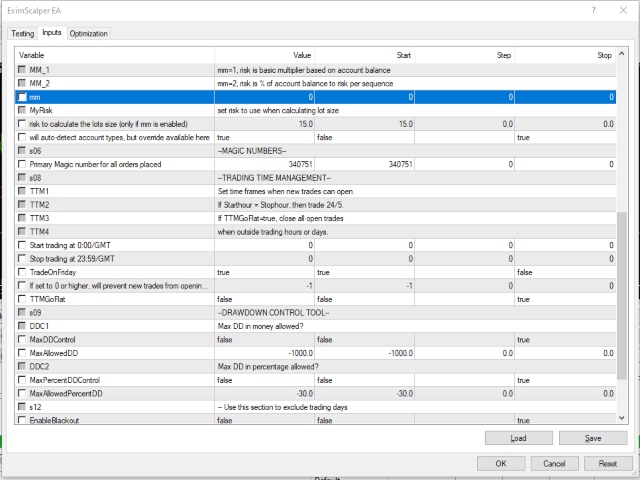Toggle the prevent new trades checkbox
The width and height of the screenshot is (640, 480).
(22, 285)
